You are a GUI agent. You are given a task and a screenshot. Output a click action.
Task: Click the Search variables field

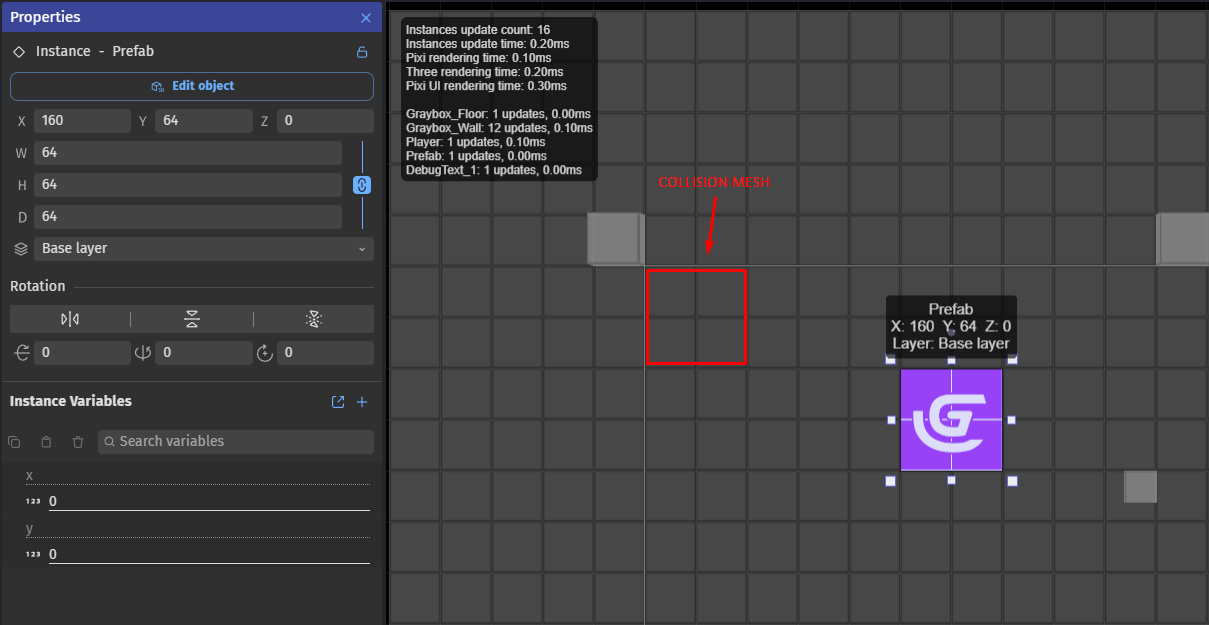point(236,442)
